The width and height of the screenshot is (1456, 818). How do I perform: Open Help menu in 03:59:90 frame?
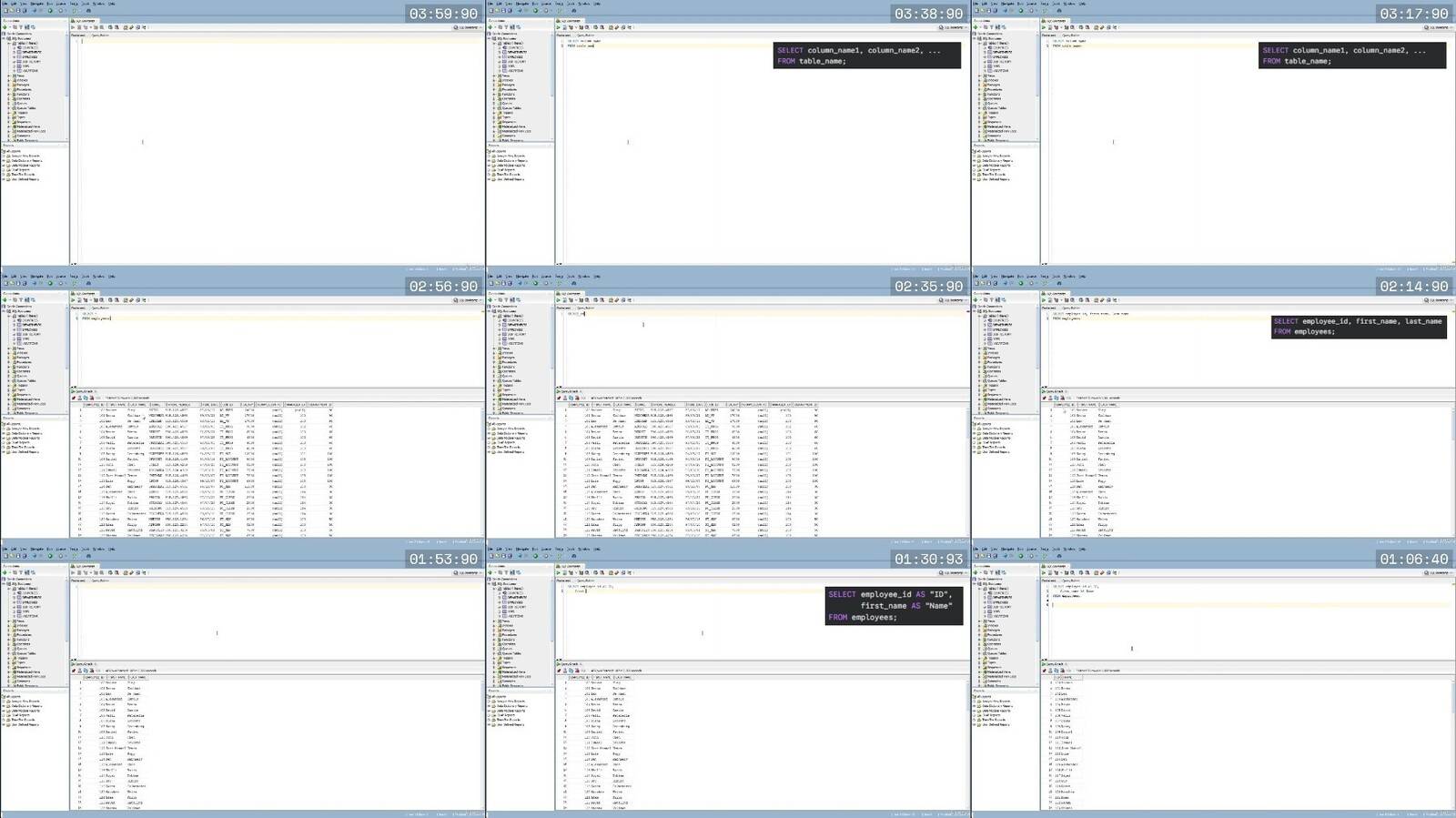coord(112,4)
